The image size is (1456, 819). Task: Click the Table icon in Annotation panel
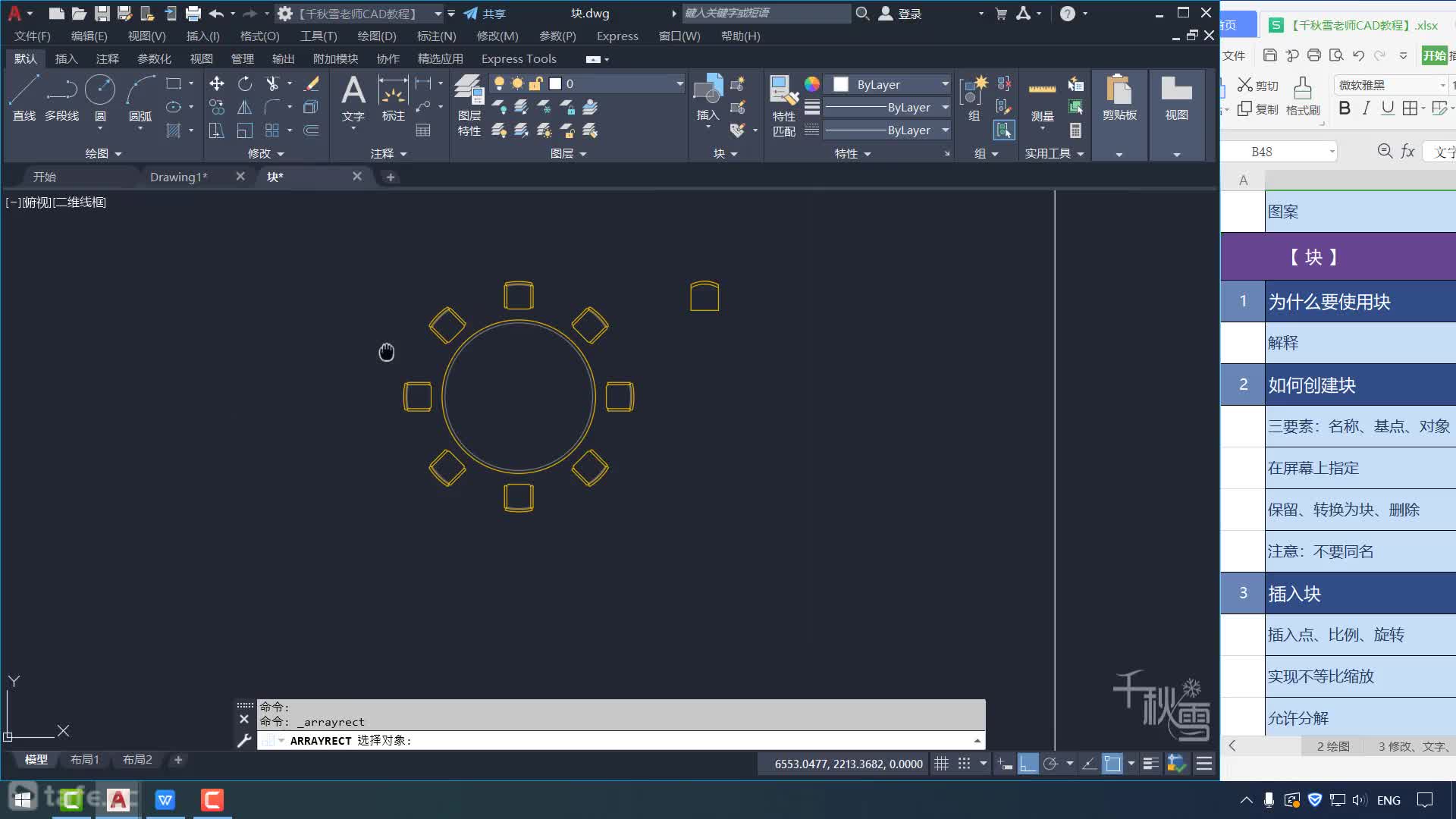423,130
